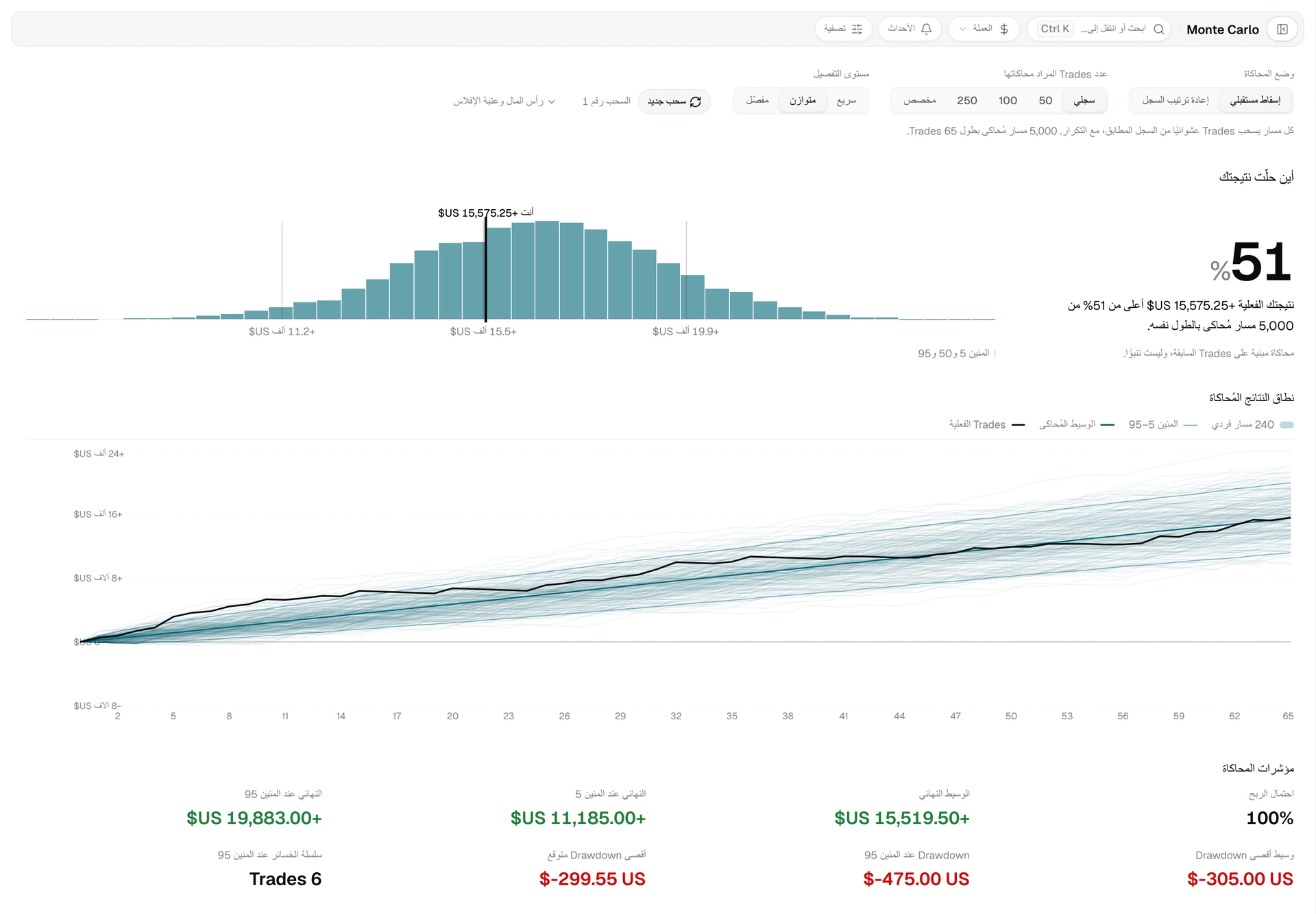
Task: Click the median drawdown value $-305.00 US
Action: coord(1240,879)
